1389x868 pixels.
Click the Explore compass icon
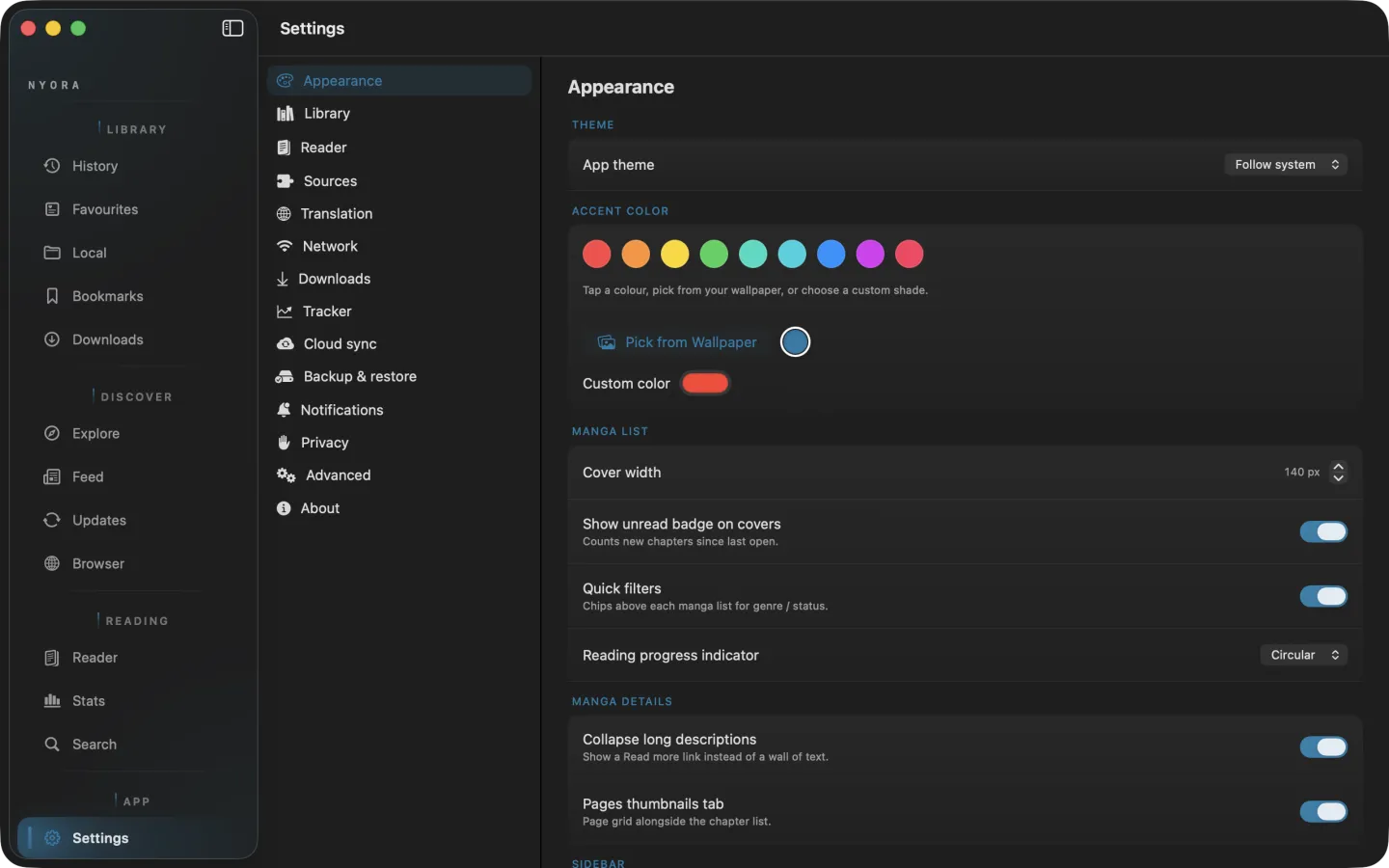52,433
